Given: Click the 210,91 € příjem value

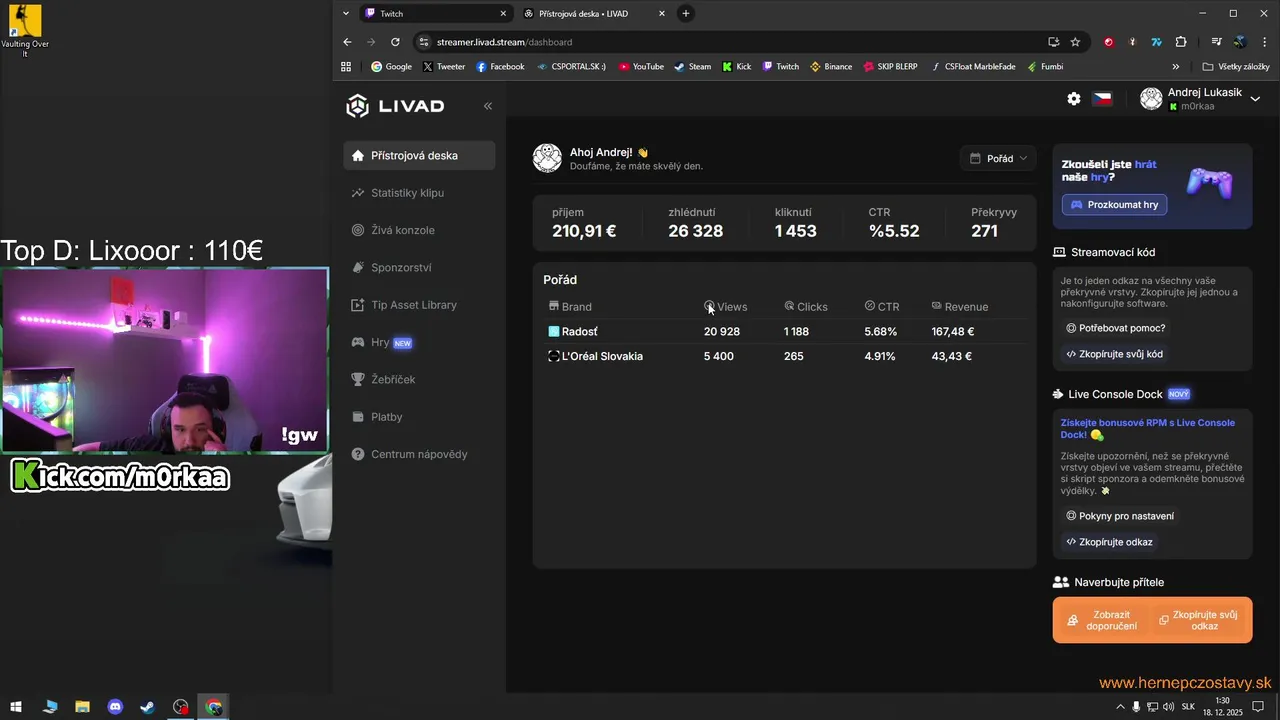Looking at the screenshot, I should pyautogui.click(x=584, y=231).
